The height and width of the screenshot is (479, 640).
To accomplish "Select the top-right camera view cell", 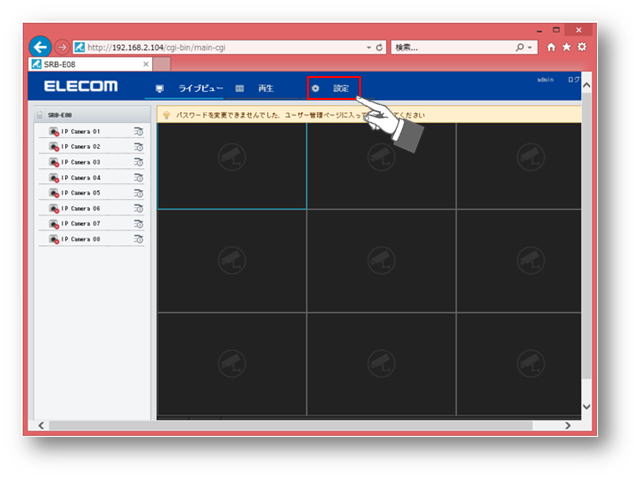I will tap(519, 166).
